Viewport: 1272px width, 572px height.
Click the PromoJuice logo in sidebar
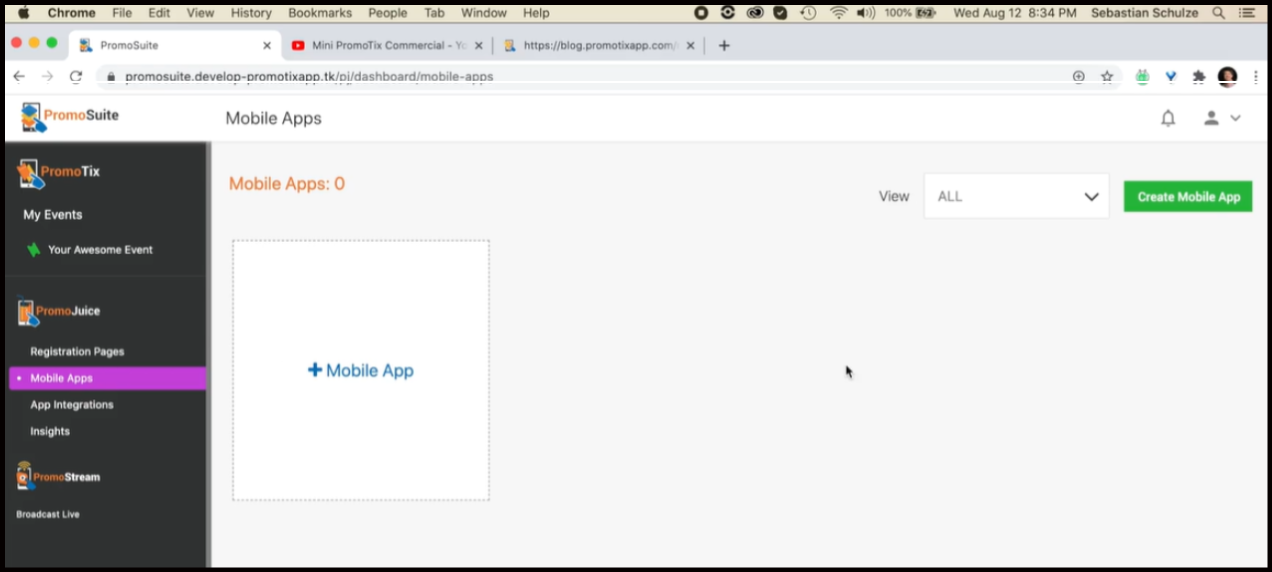pyautogui.click(x=58, y=312)
